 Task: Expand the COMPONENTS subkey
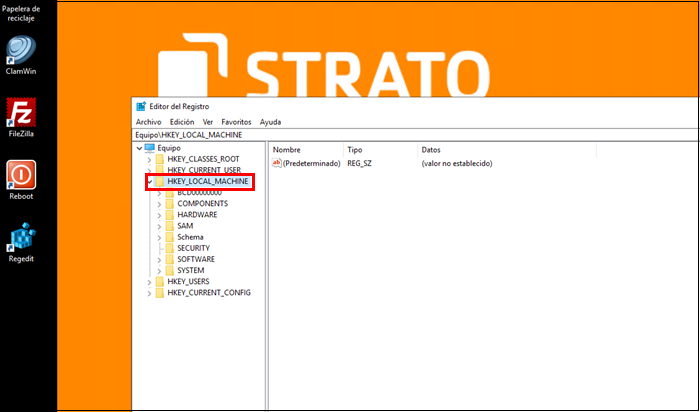(159, 204)
